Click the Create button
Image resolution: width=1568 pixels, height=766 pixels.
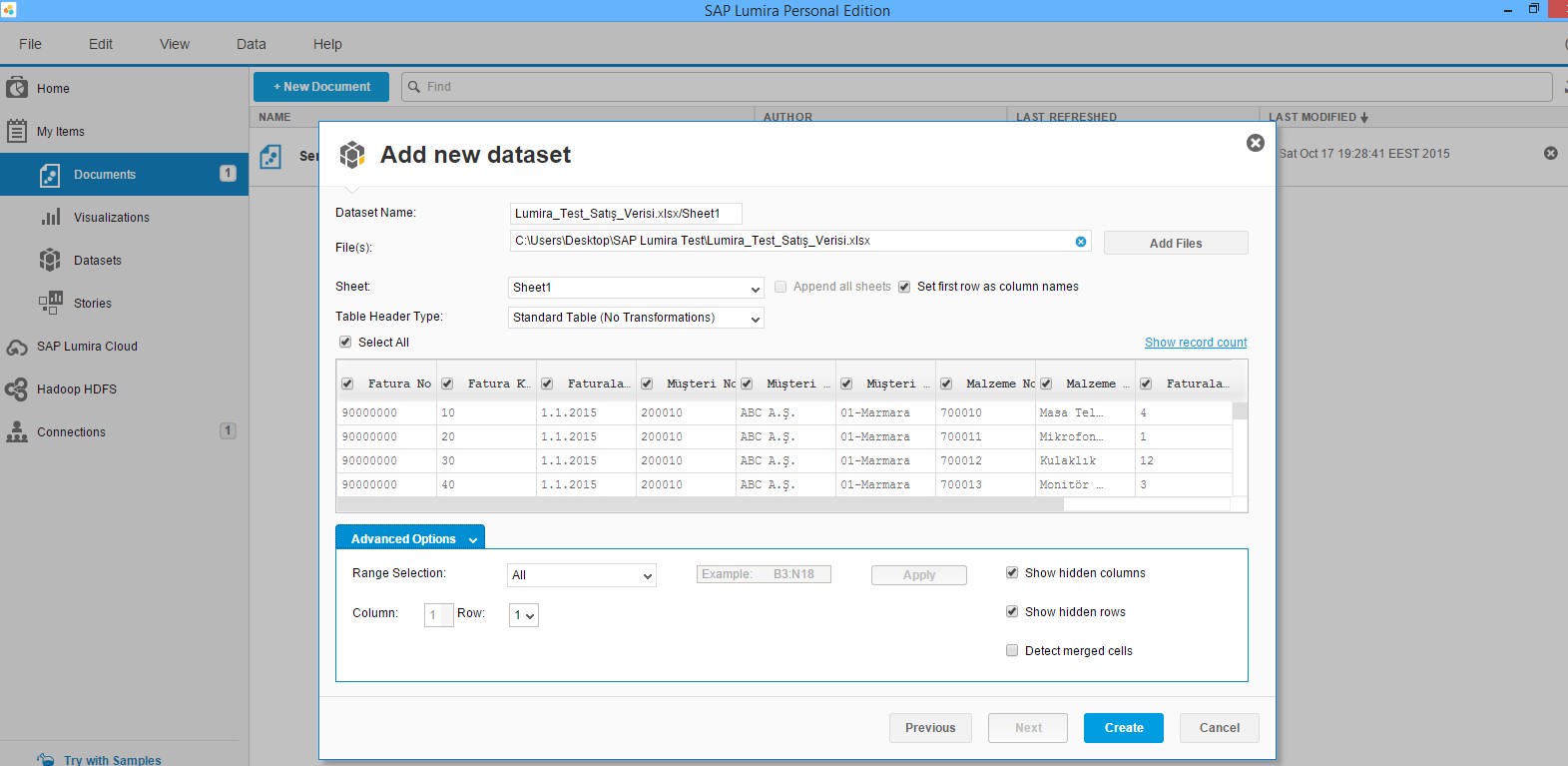1123,728
